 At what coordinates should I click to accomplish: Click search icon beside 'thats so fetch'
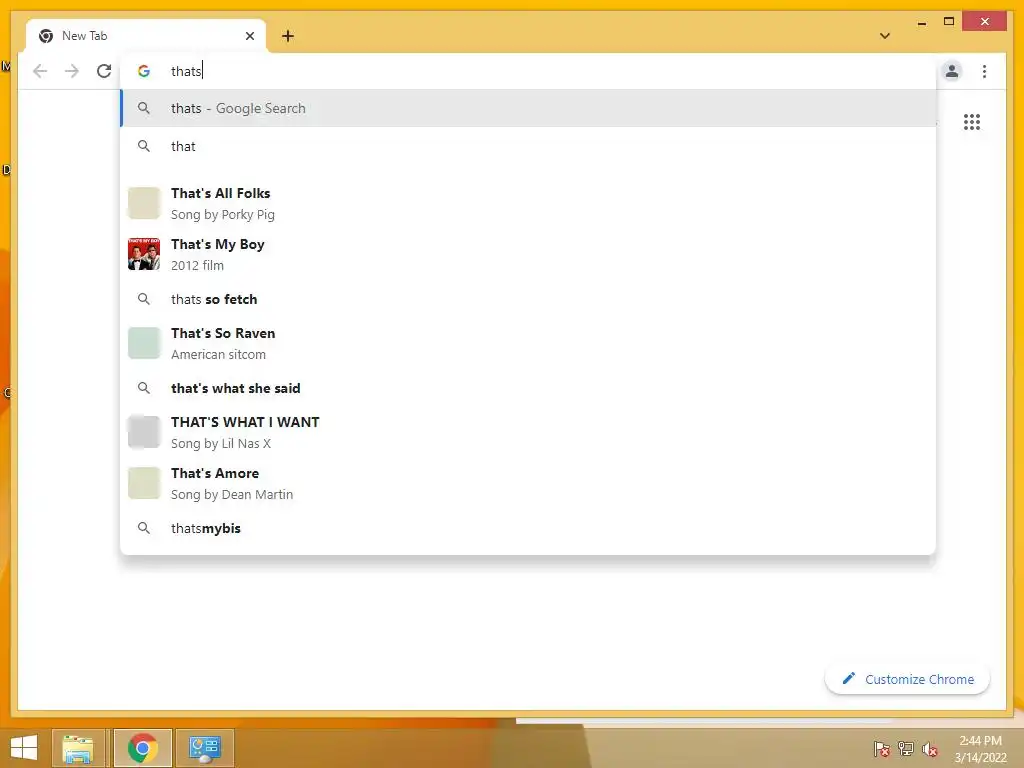point(144,299)
